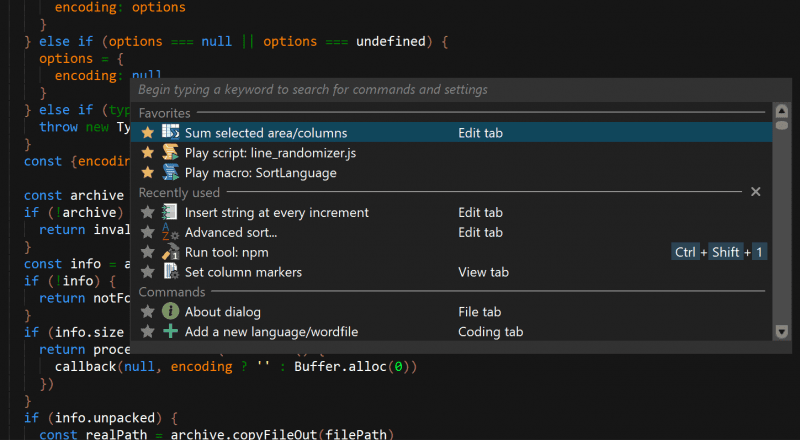The height and width of the screenshot is (440, 800).
Task: Click info.unpacked in the code editor
Action: [105, 418]
